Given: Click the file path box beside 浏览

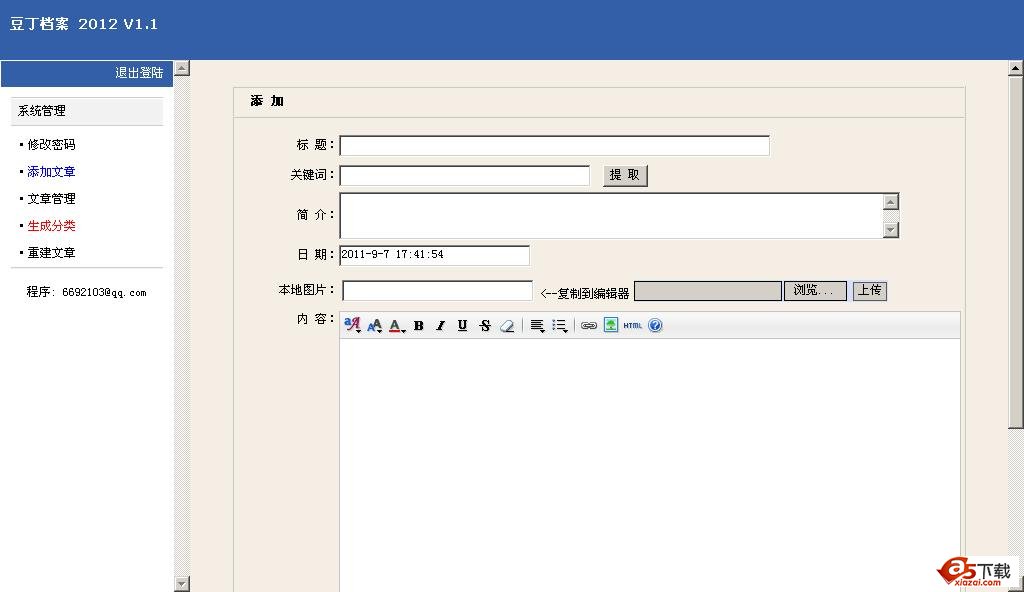Looking at the screenshot, I should tap(708, 291).
